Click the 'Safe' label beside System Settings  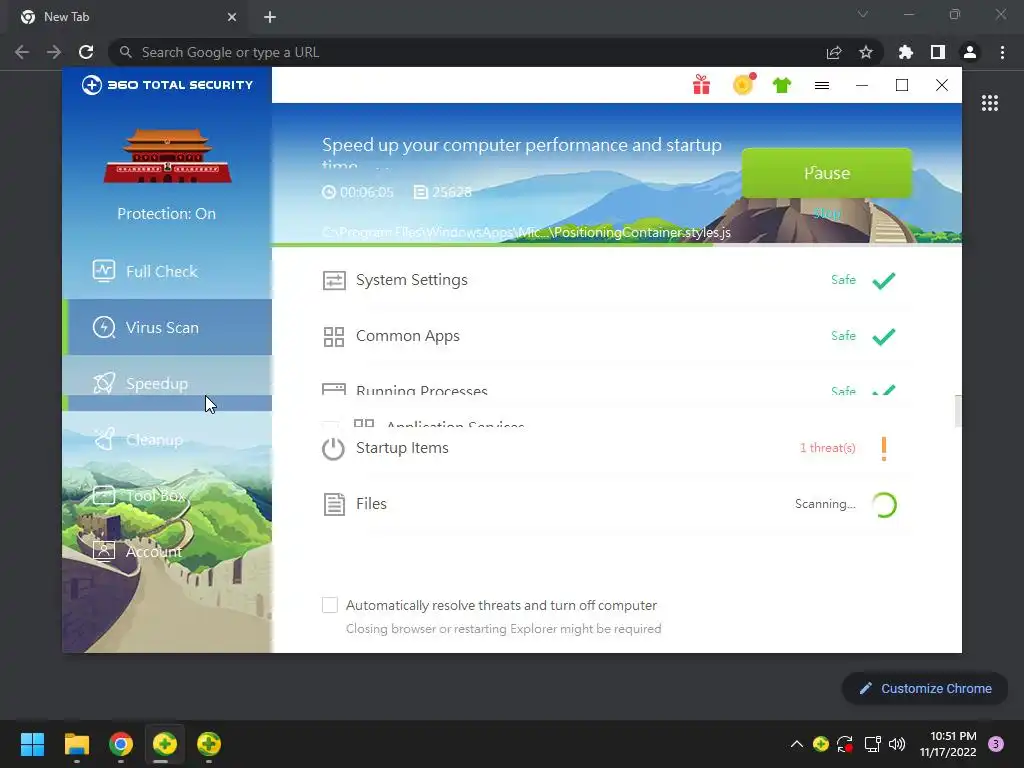[843, 280]
